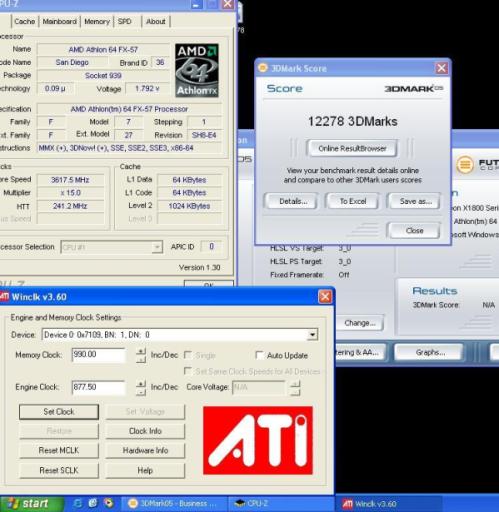Click Reset MCLK button

tap(59, 450)
